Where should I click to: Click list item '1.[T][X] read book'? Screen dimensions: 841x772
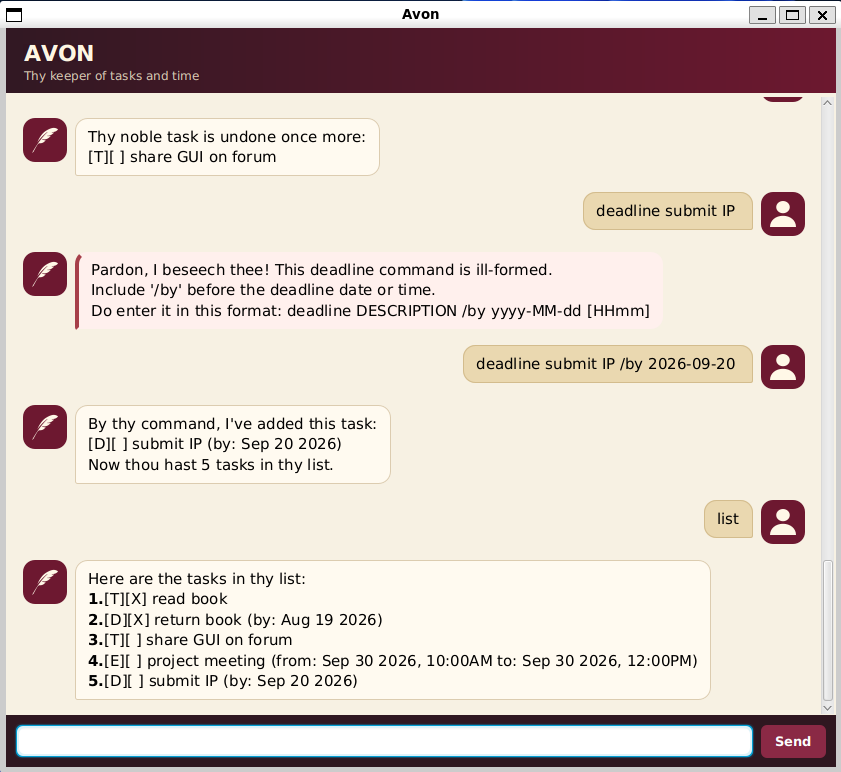pyautogui.click(x=158, y=599)
